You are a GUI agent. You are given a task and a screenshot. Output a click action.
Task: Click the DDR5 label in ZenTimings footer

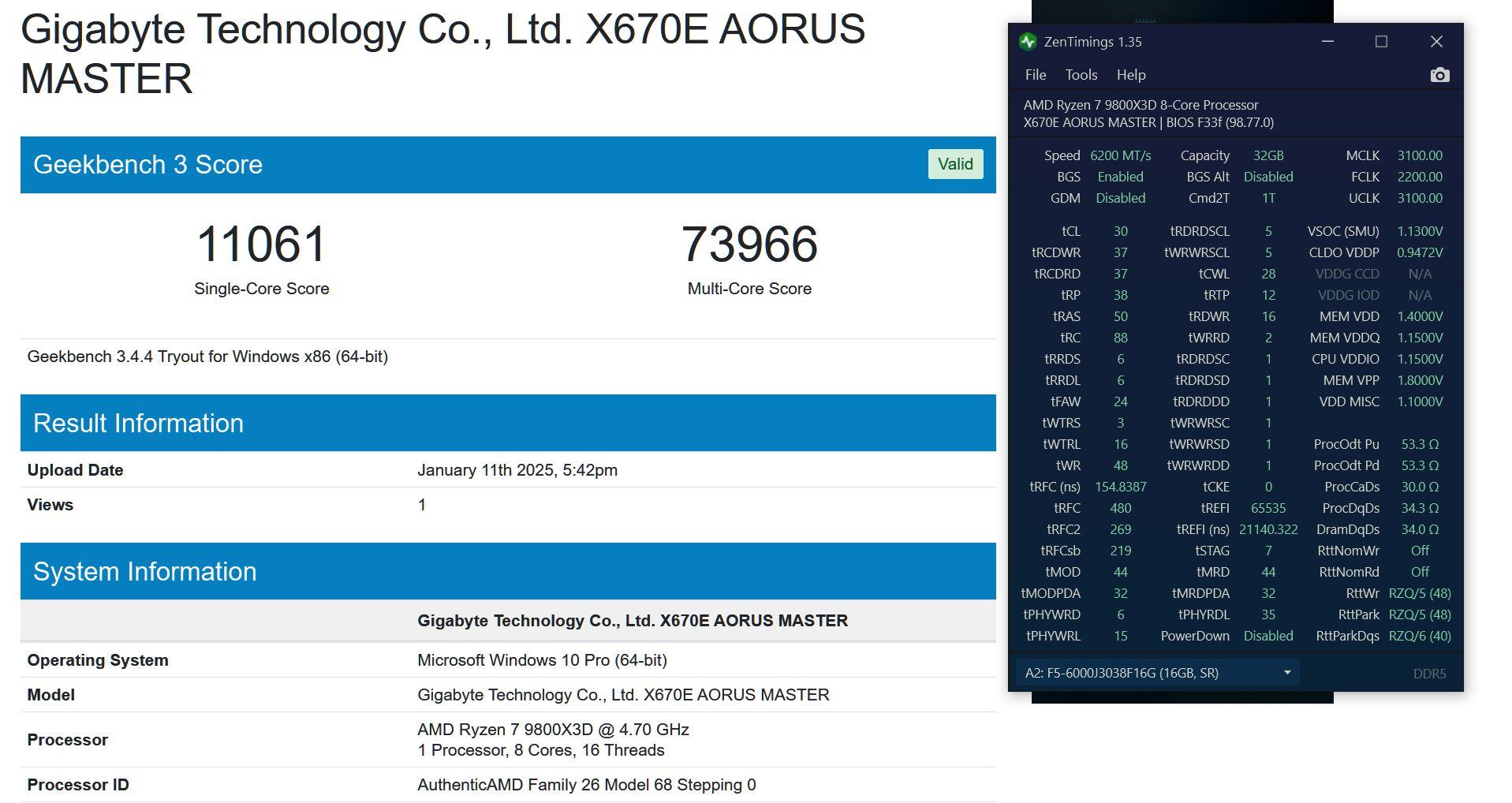(1429, 674)
